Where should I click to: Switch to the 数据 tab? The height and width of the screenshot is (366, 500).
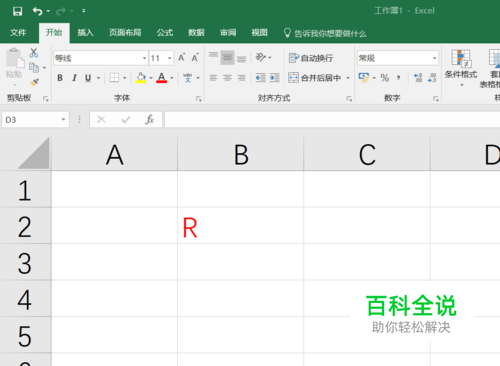pyautogui.click(x=196, y=32)
